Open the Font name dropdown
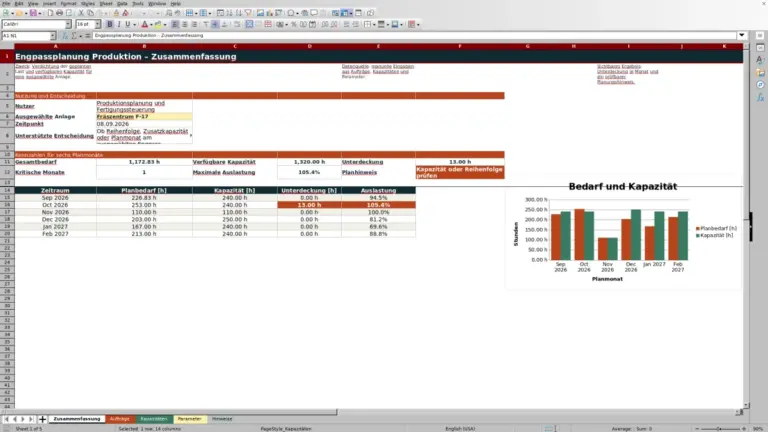This screenshot has width=768, height=432. coord(68,24)
